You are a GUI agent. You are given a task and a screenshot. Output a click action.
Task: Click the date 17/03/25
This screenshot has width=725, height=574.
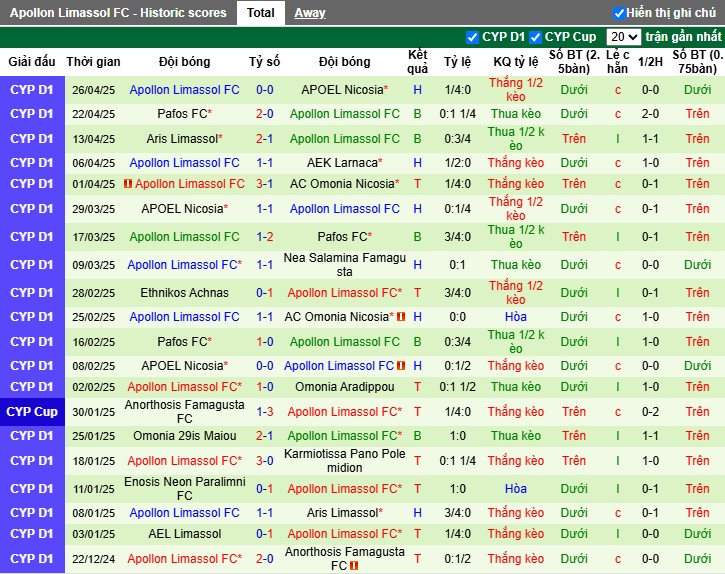(x=93, y=237)
